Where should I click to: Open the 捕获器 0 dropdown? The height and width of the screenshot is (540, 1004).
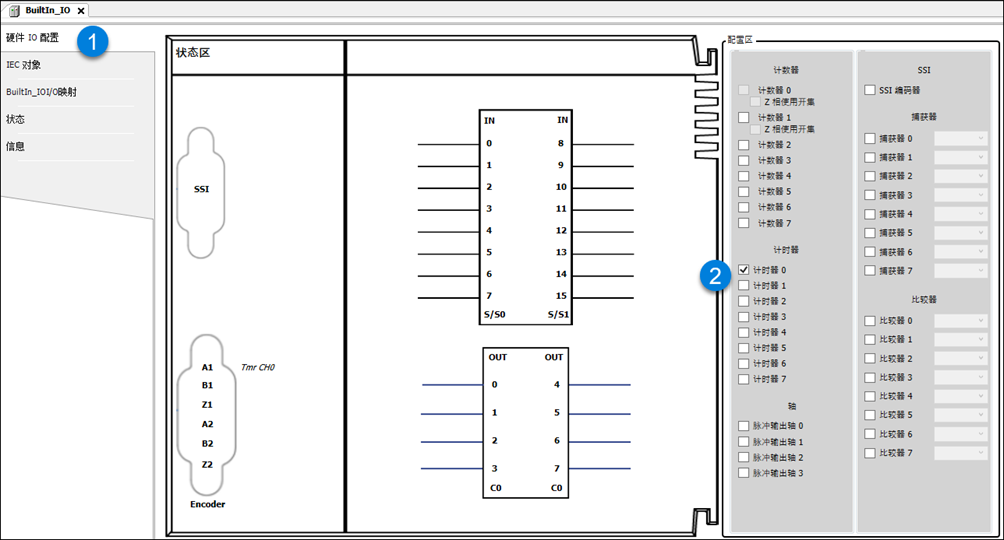point(960,139)
